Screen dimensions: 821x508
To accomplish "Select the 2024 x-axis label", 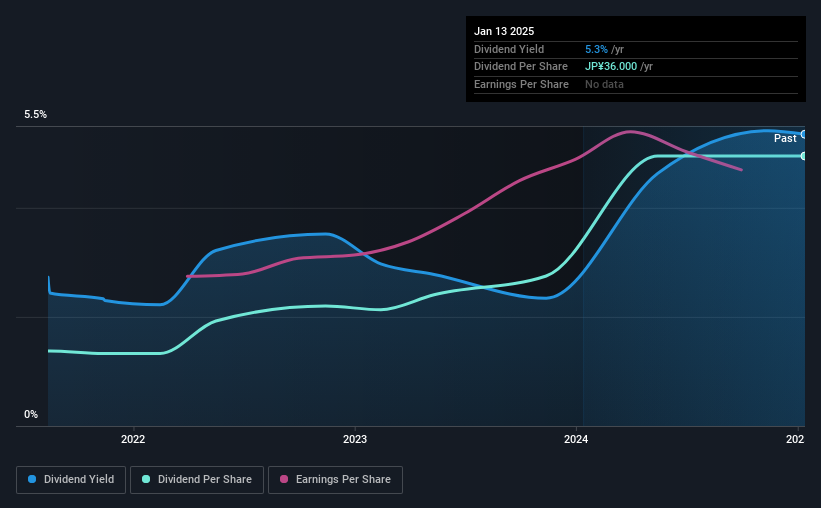I will pos(576,439).
